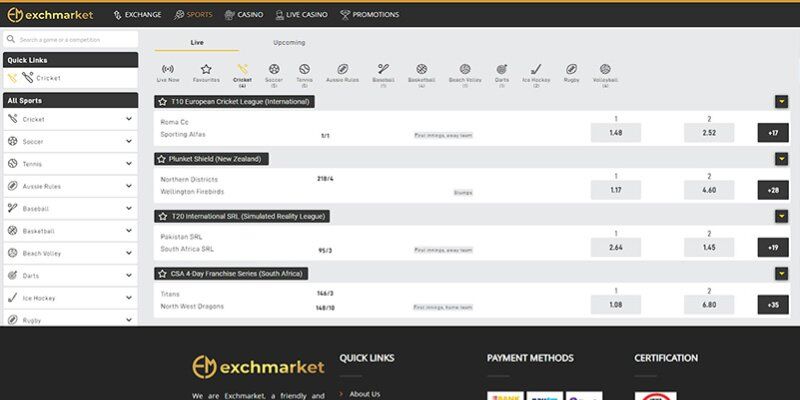The width and height of the screenshot is (800, 400).
Task: Show +28 more markets for Plunket Shield match
Action: 773,190
